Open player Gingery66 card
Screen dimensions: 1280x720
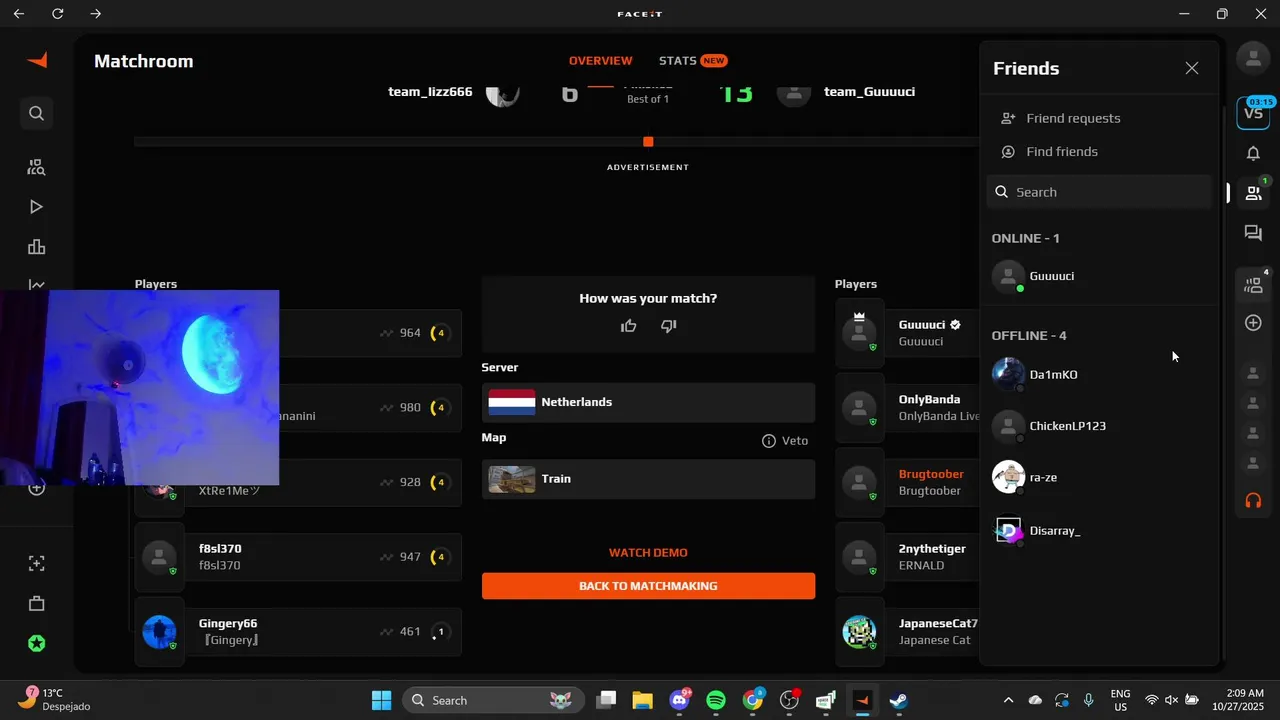(298, 632)
